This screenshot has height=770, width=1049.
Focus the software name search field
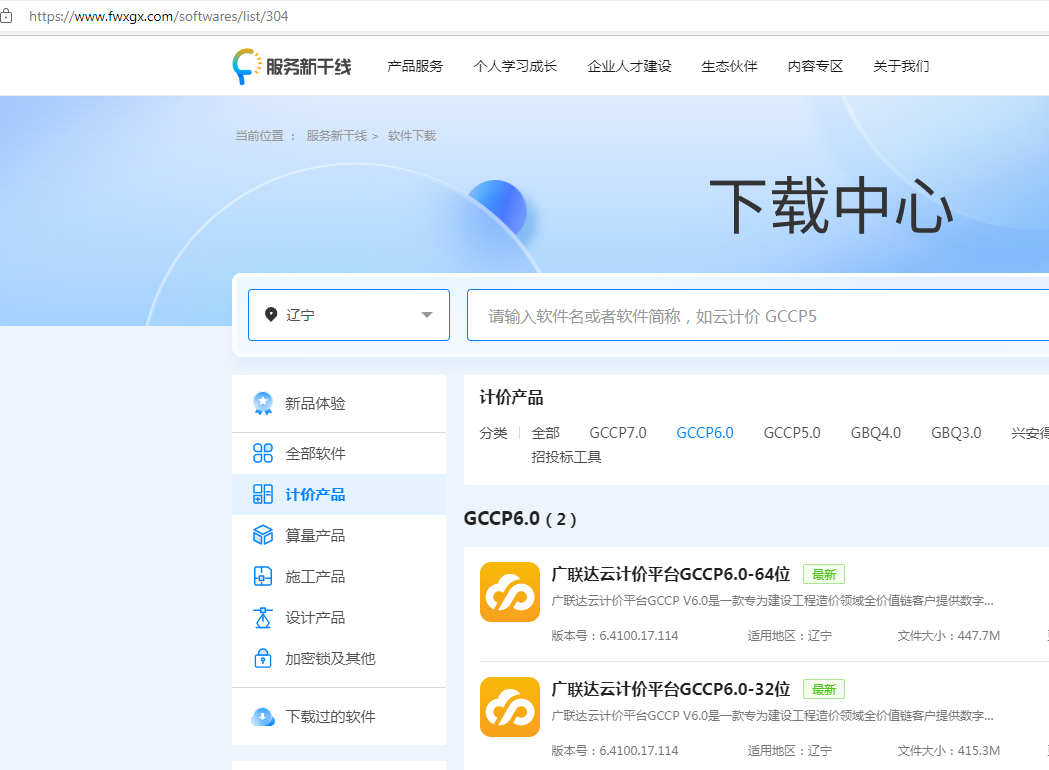point(758,315)
